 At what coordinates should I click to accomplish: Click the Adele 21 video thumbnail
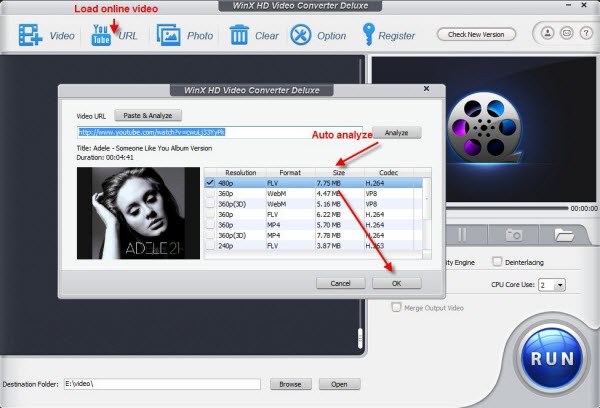[x=138, y=213]
